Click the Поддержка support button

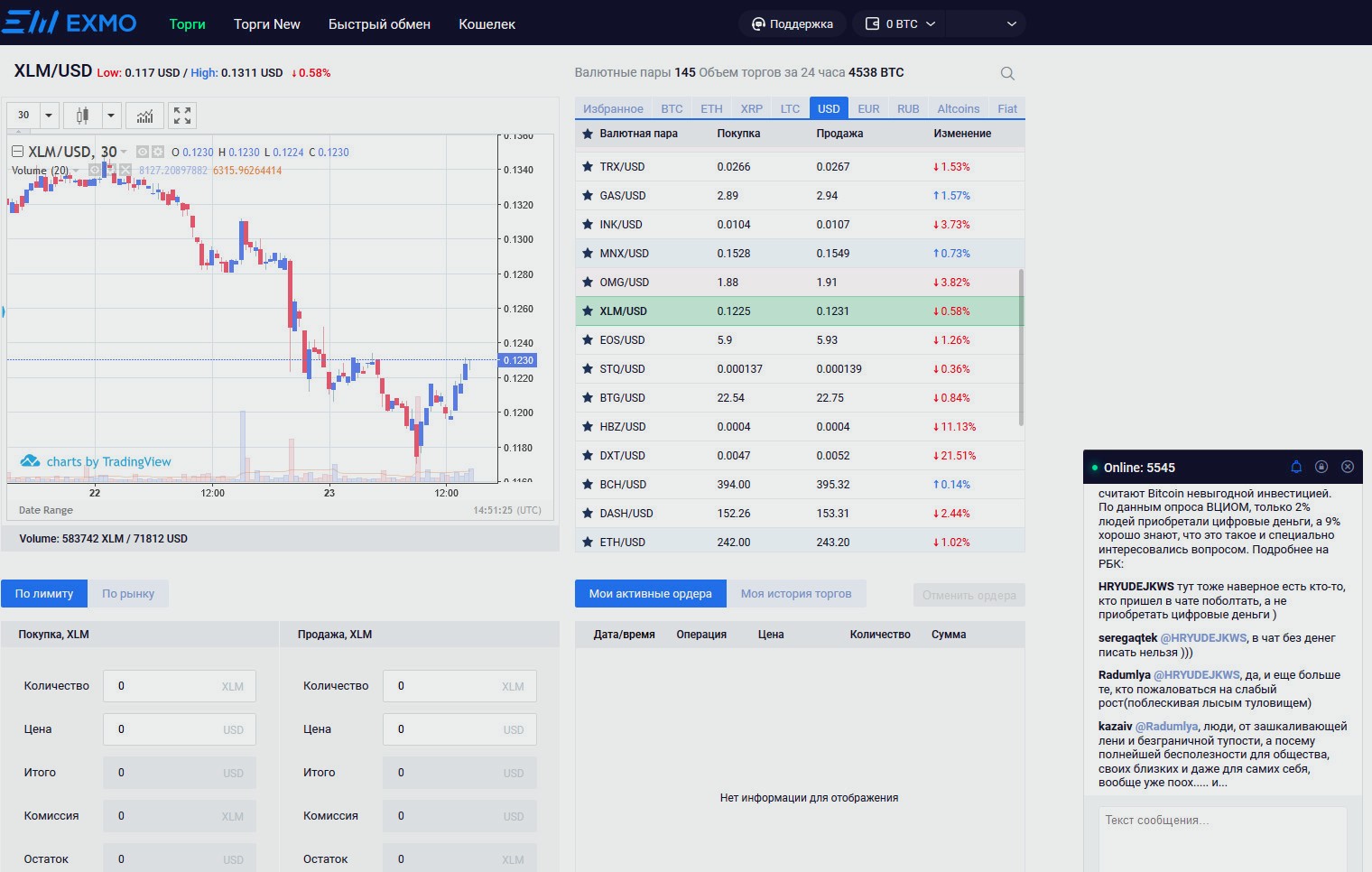(793, 23)
